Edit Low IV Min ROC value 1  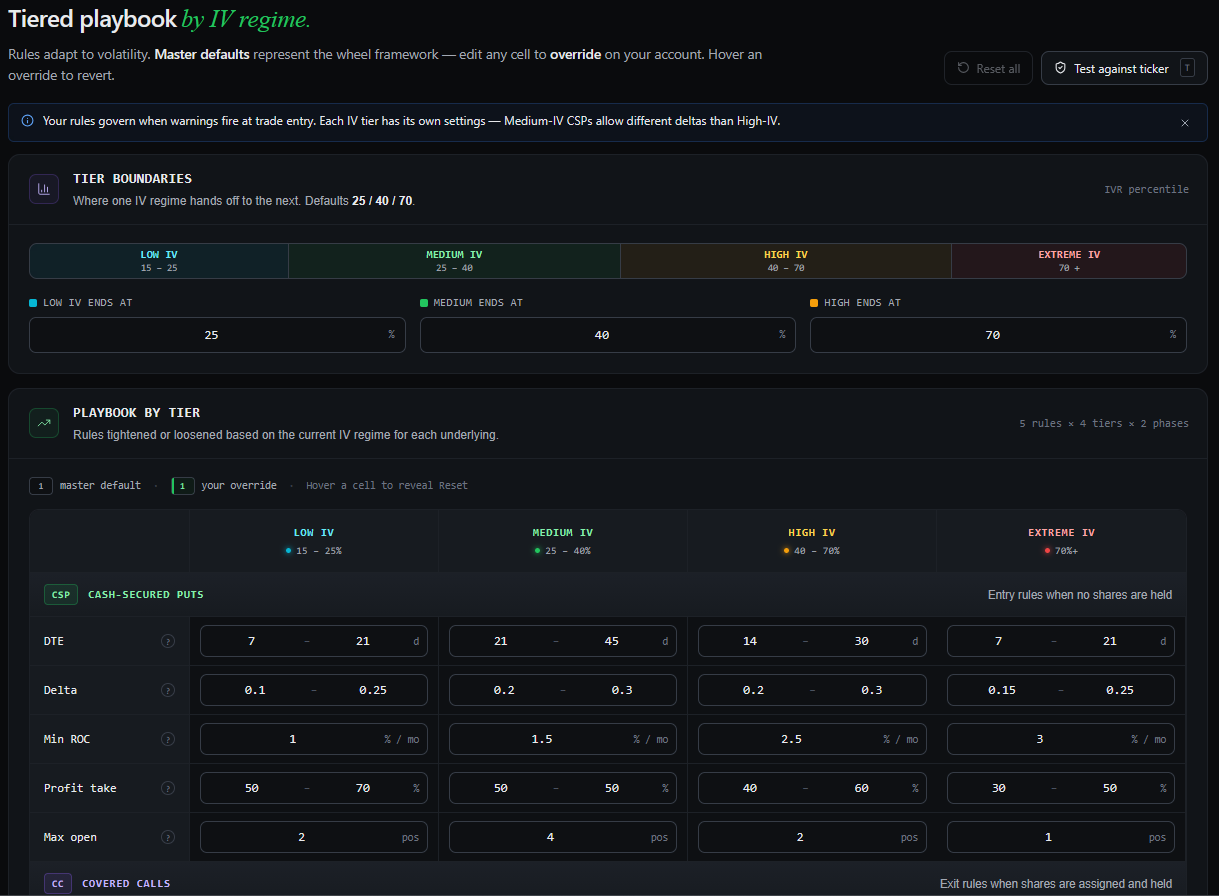coord(293,739)
